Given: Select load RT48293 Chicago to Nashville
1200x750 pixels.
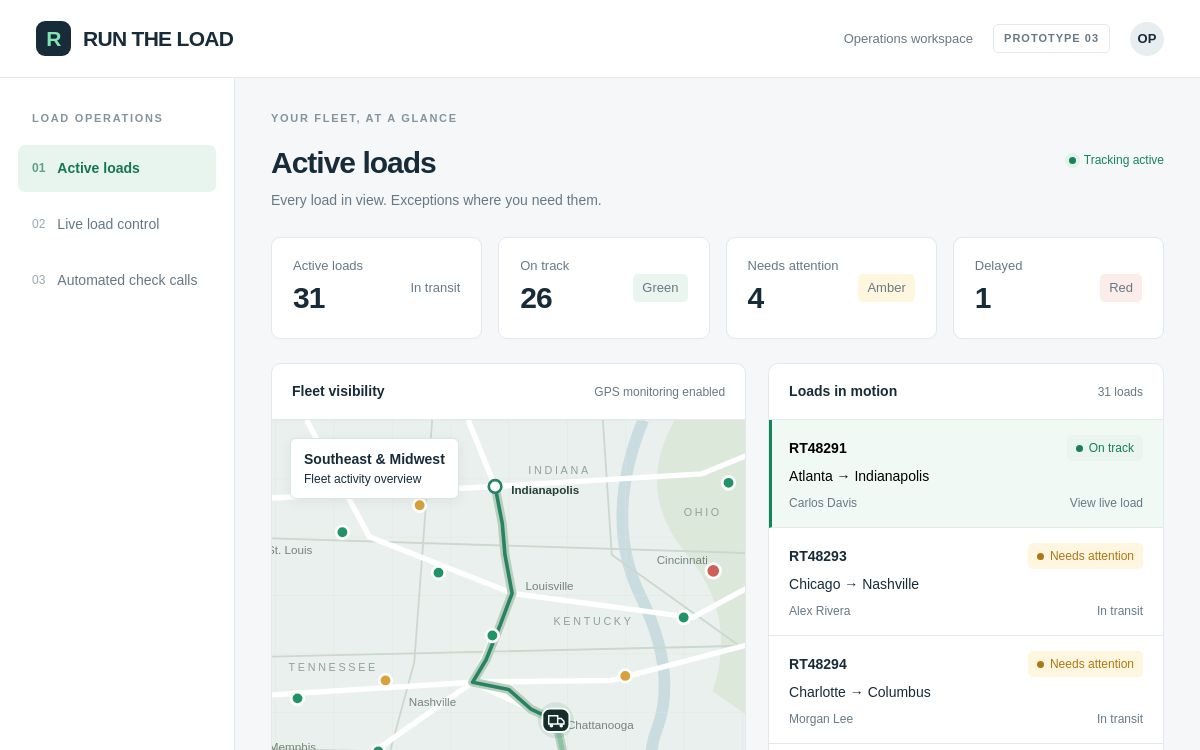Looking at the screenshot, I should click(x=966, y=582).
